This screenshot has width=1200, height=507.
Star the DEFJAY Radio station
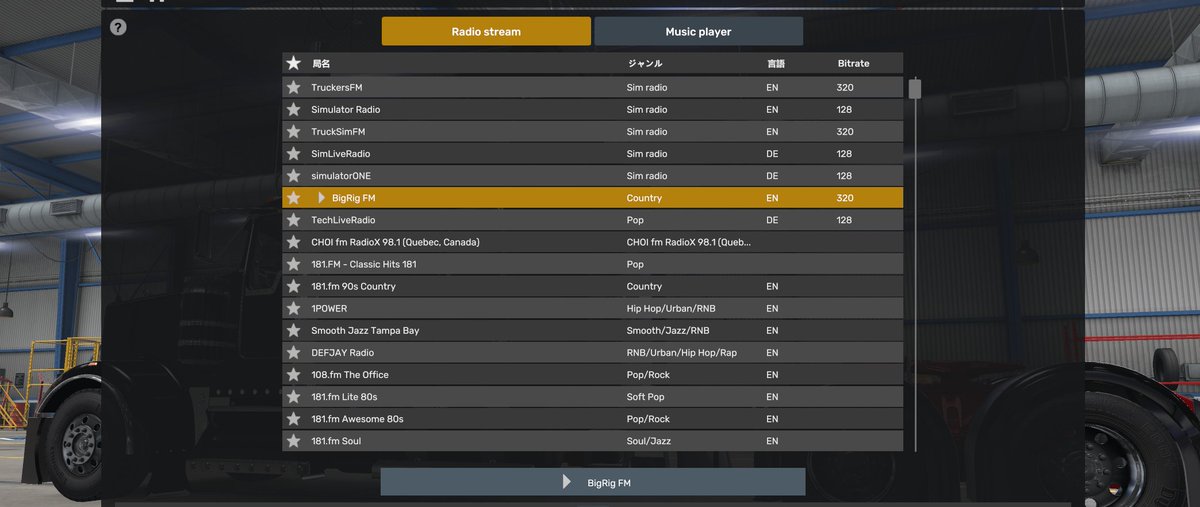pos(293,352)
